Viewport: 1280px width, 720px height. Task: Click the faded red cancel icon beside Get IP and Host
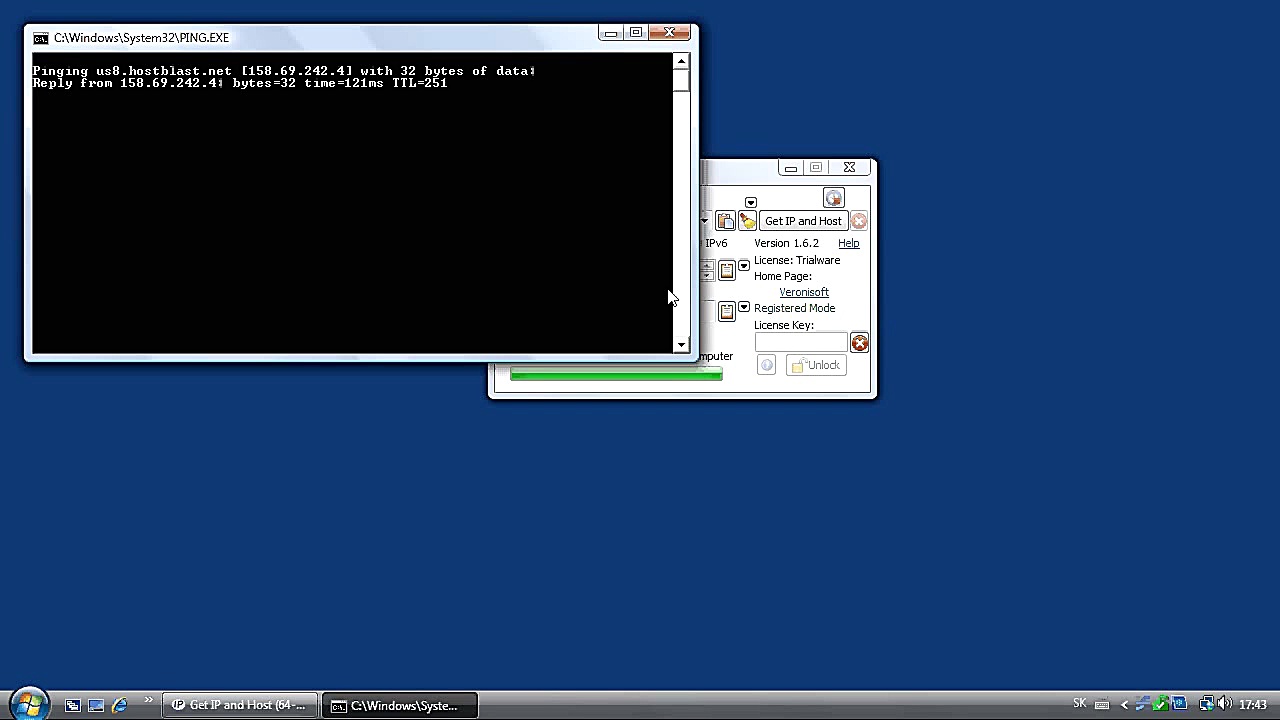click(x=859, y=221)
